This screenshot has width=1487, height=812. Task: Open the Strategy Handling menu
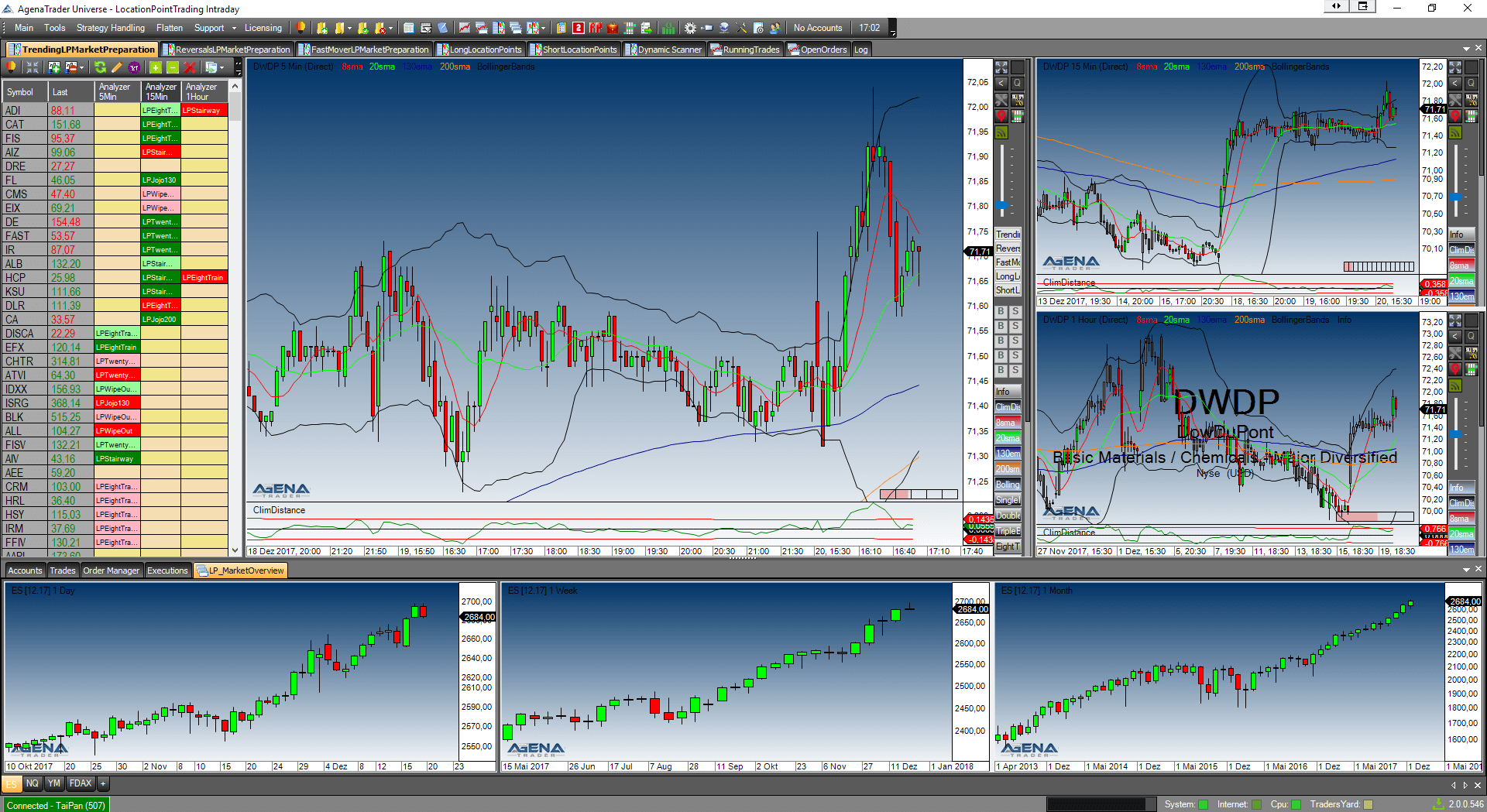[x=111, y=28]
